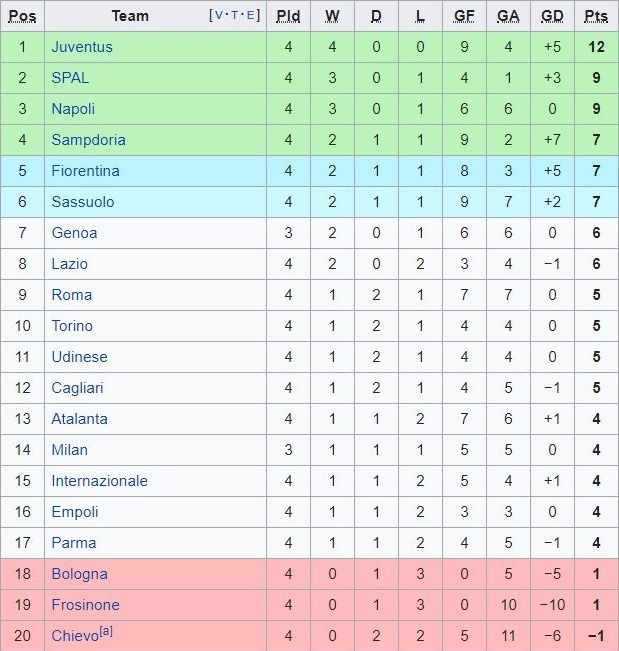Open the Fiorentina team link

85,171
